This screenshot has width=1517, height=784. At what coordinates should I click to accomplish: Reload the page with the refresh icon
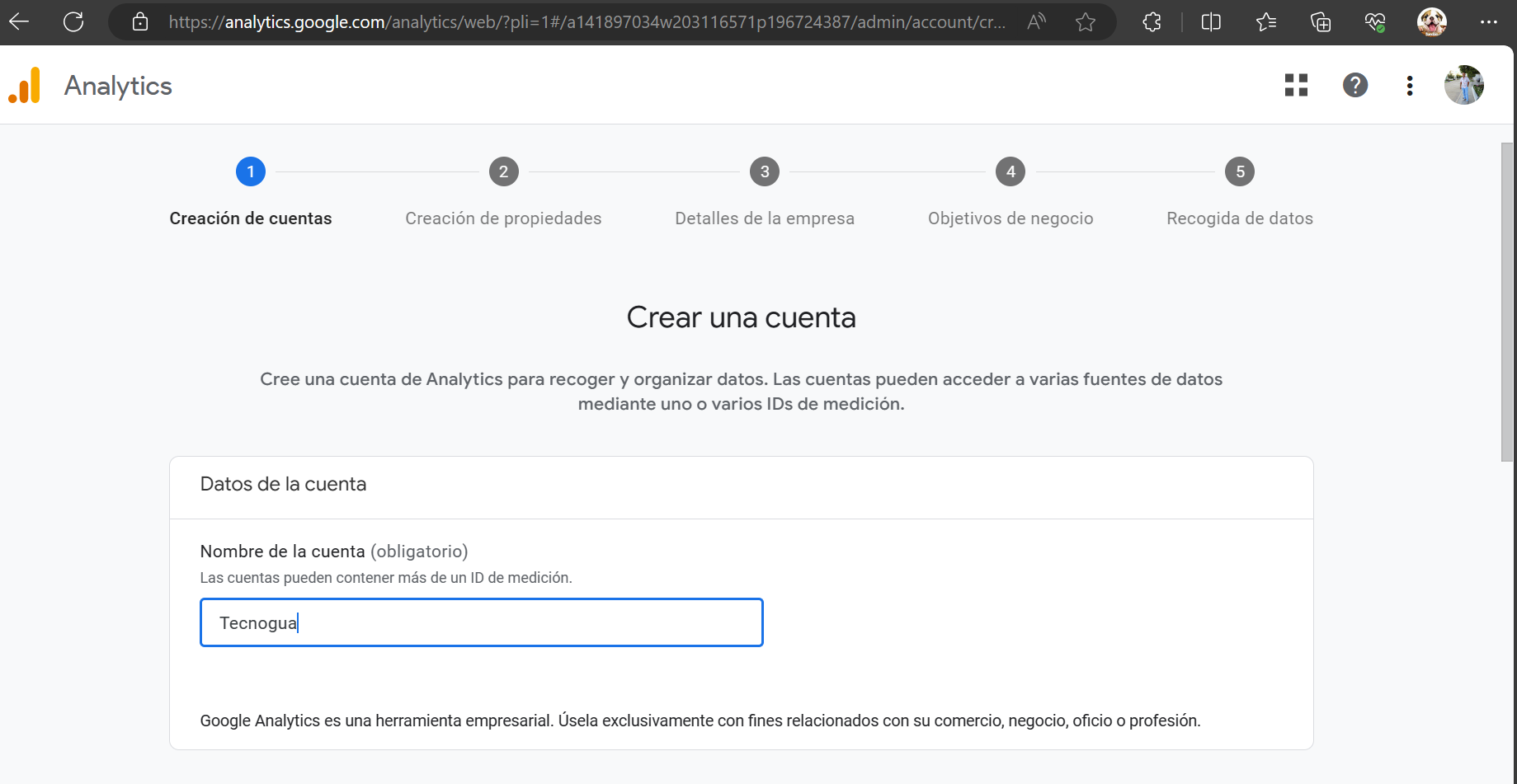(x=73, y=21)
